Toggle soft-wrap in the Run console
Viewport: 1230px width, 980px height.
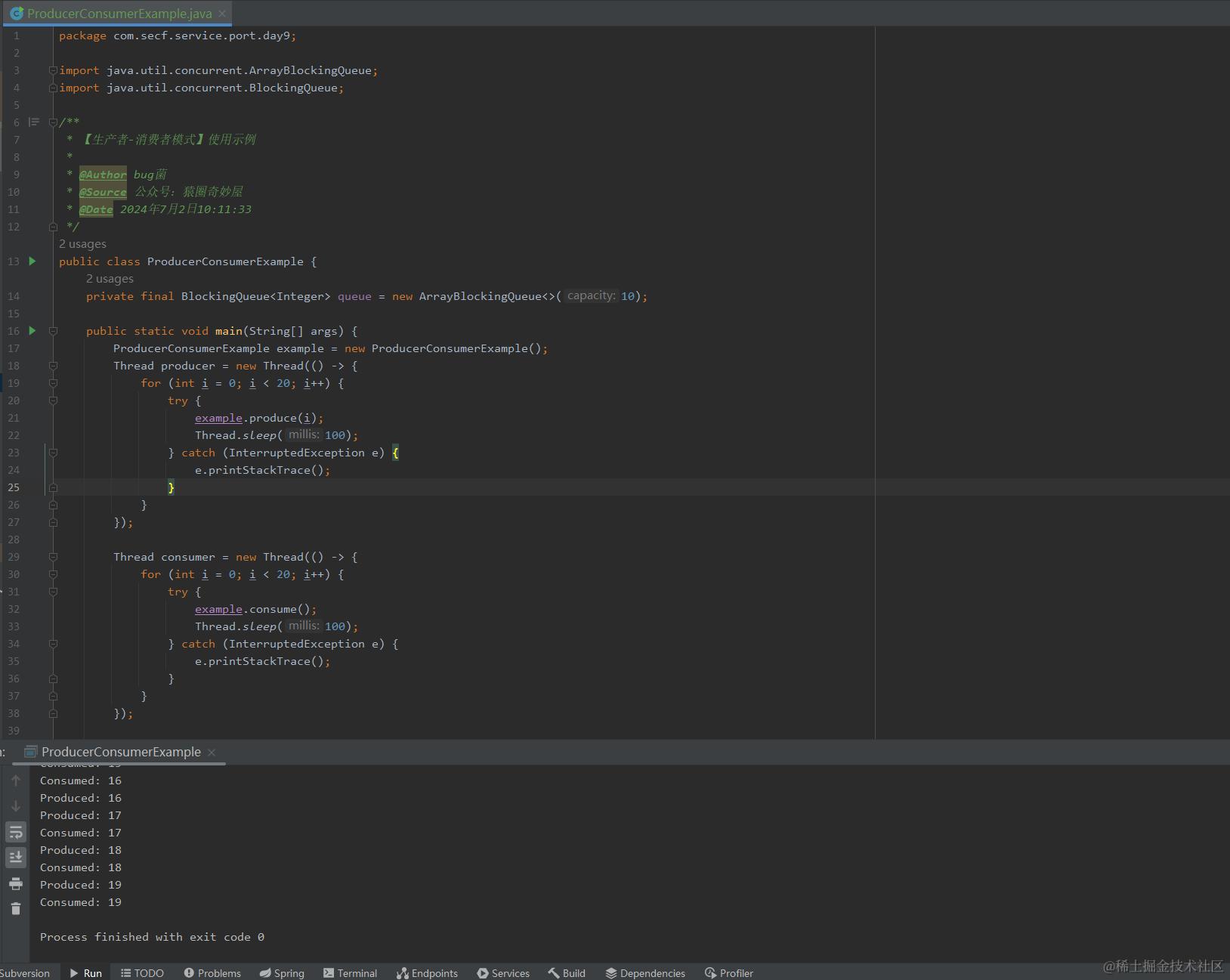[x=16, y=832]
